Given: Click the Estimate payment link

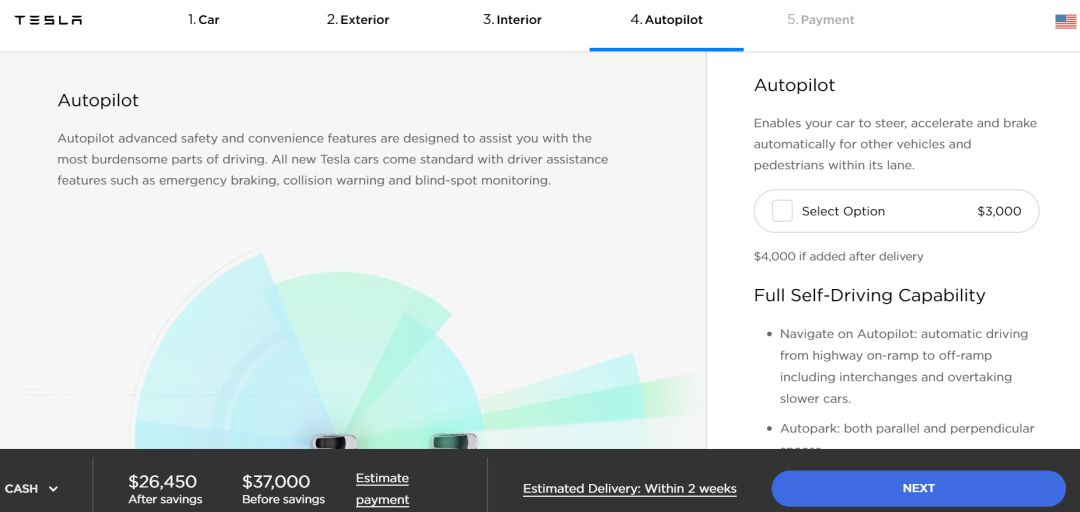Looking at the screenshot, I should (382, 489).
